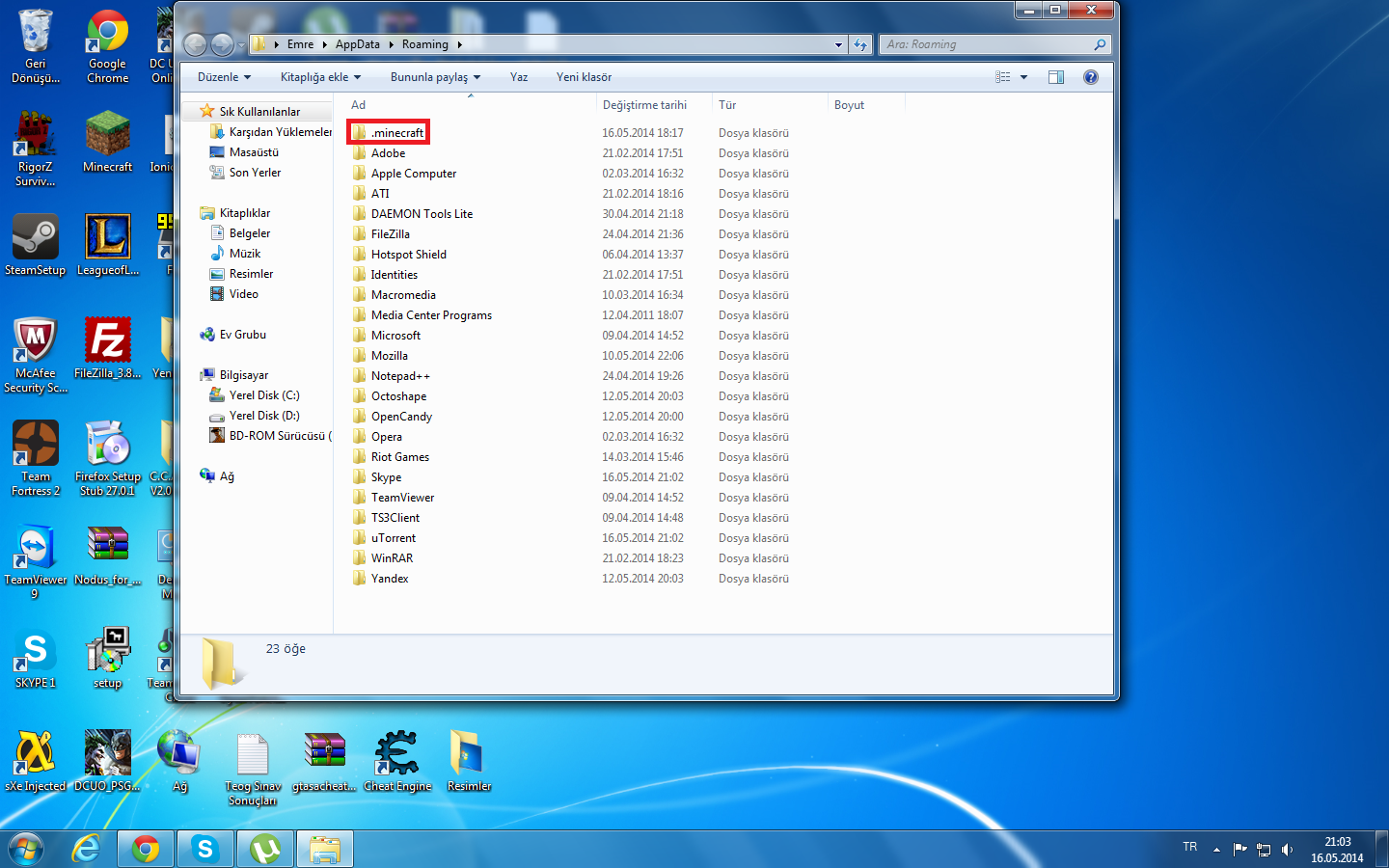Click Emre in the address breadcrumb

pyautogui.click(x=300, y=44)
